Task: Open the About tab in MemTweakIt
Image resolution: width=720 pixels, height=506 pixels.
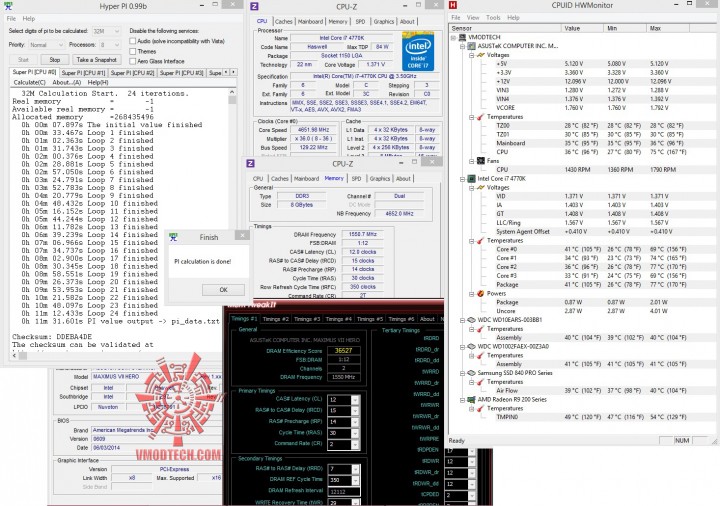Action: coord(427,319)
